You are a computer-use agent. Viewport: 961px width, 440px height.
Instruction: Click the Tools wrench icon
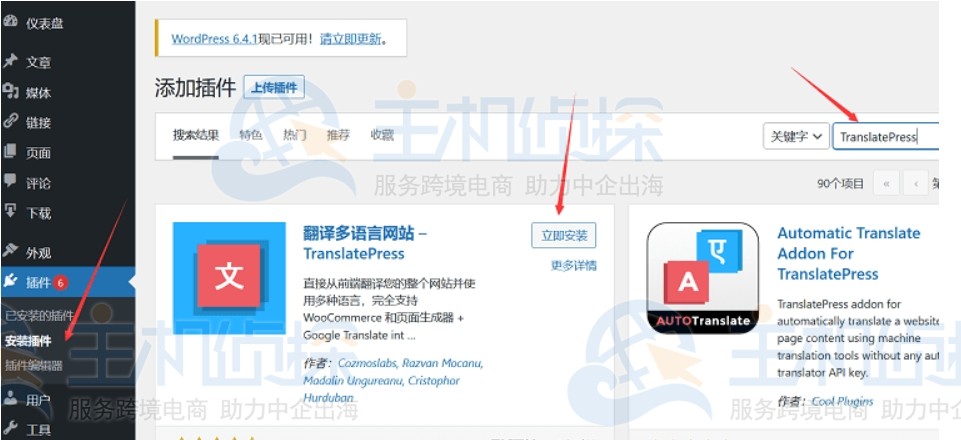click(x=10, y=428)
